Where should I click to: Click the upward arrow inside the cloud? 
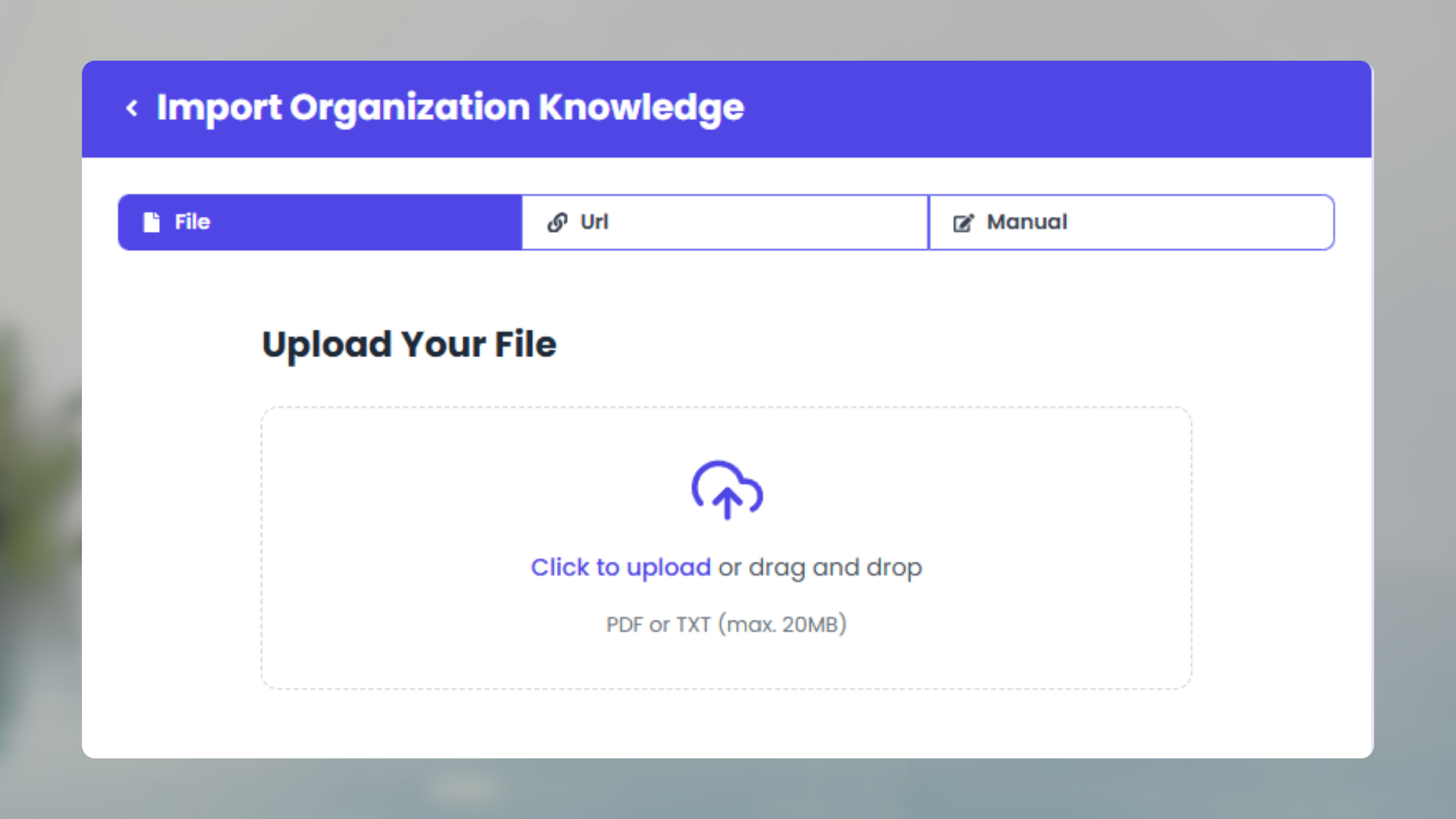(727, 504)
